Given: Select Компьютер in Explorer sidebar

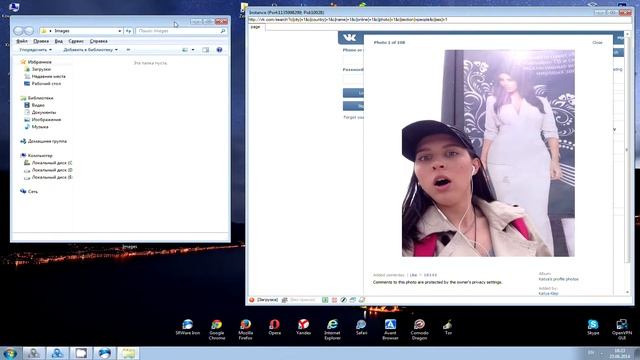Looking at the screenshot, I should (40, 156).
